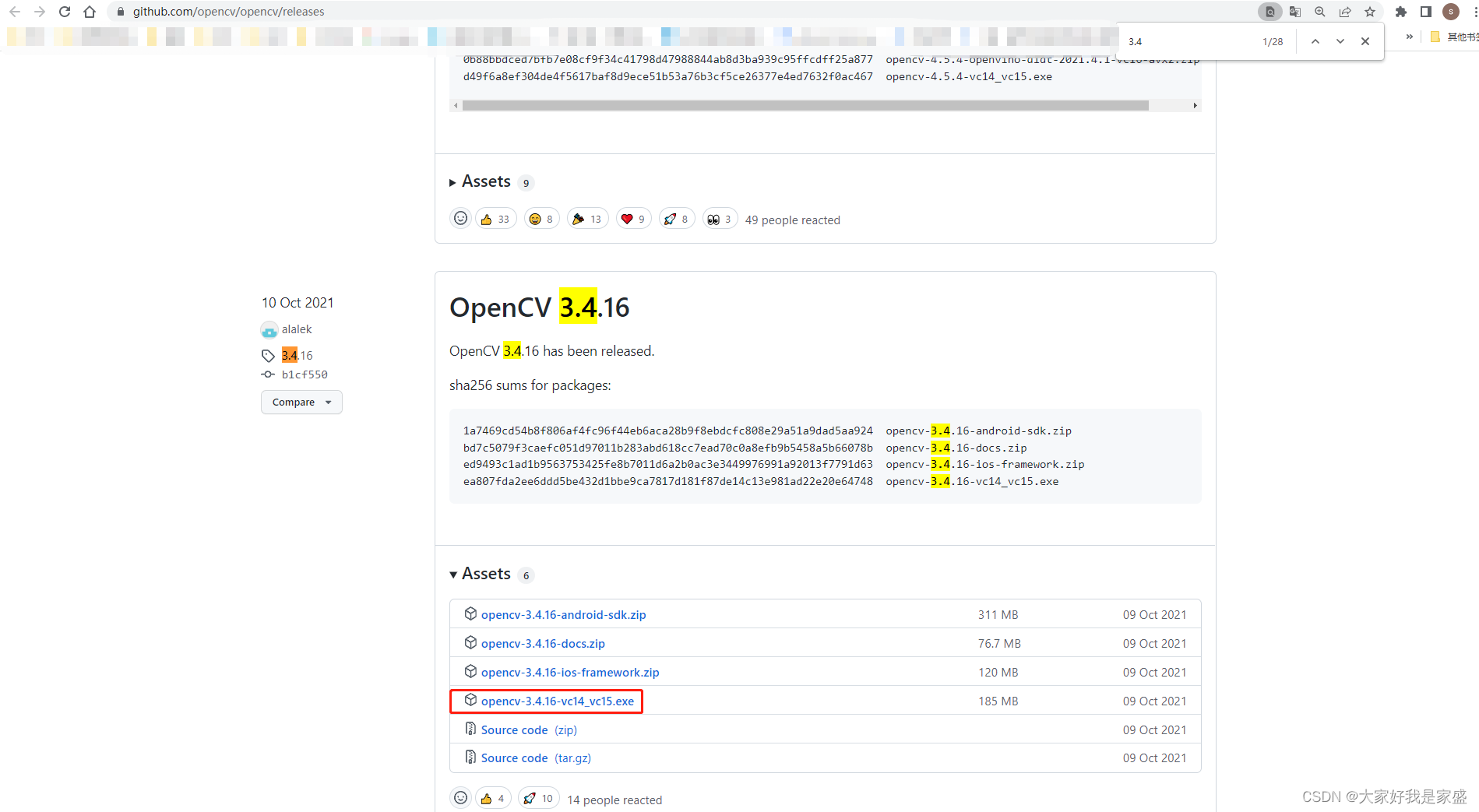Toggle rocket reaction with 10
Viewport: 1479px width, 812px height.
click(538, 798)
